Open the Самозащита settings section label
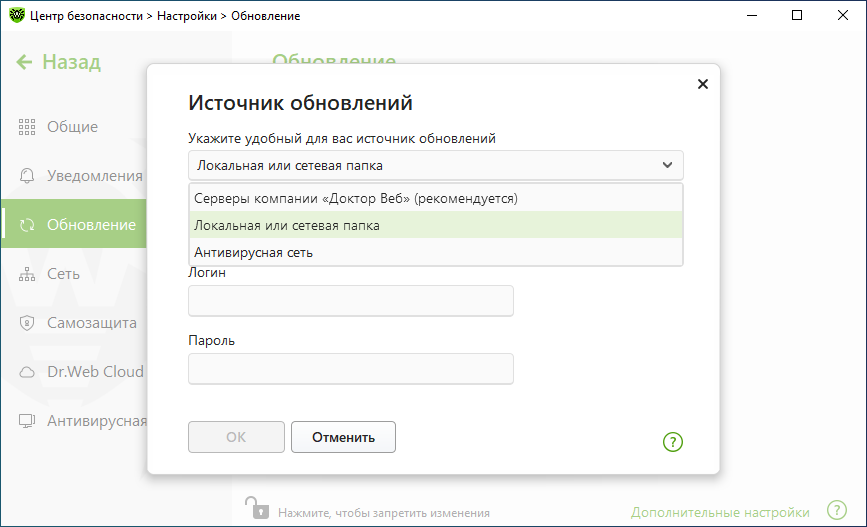Screen dimensions: 867x527 (92, 323)
